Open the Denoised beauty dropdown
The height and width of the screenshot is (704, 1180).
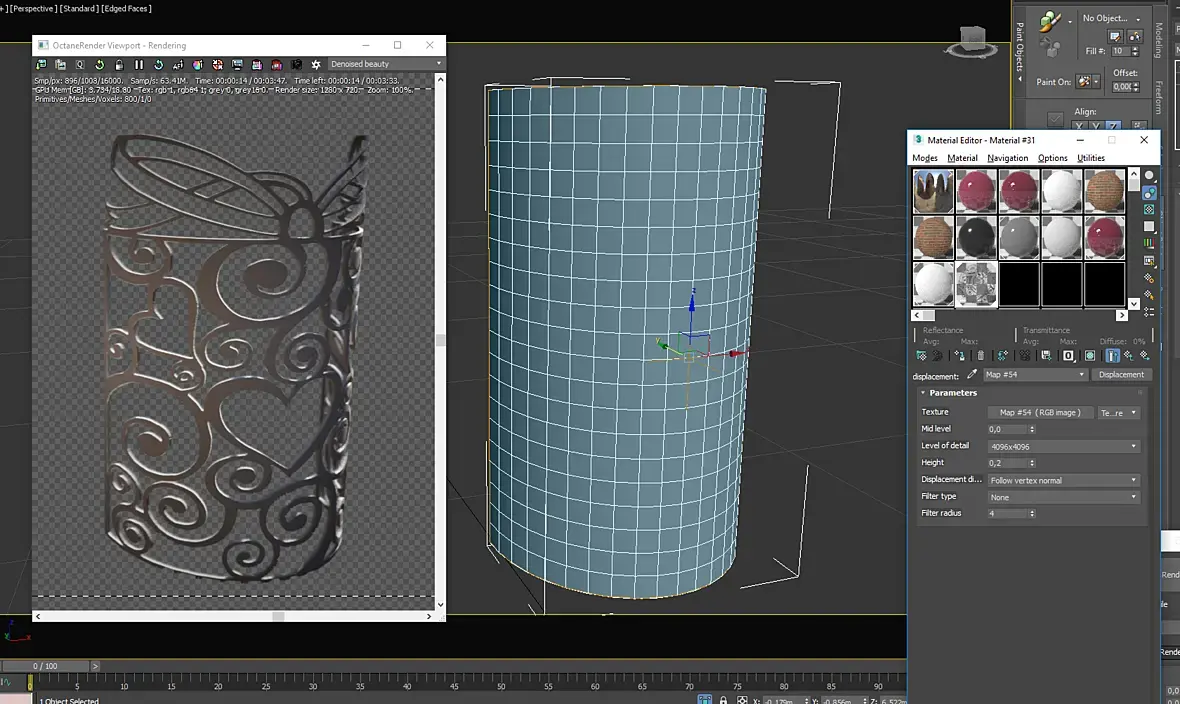(x=386, y=64)
